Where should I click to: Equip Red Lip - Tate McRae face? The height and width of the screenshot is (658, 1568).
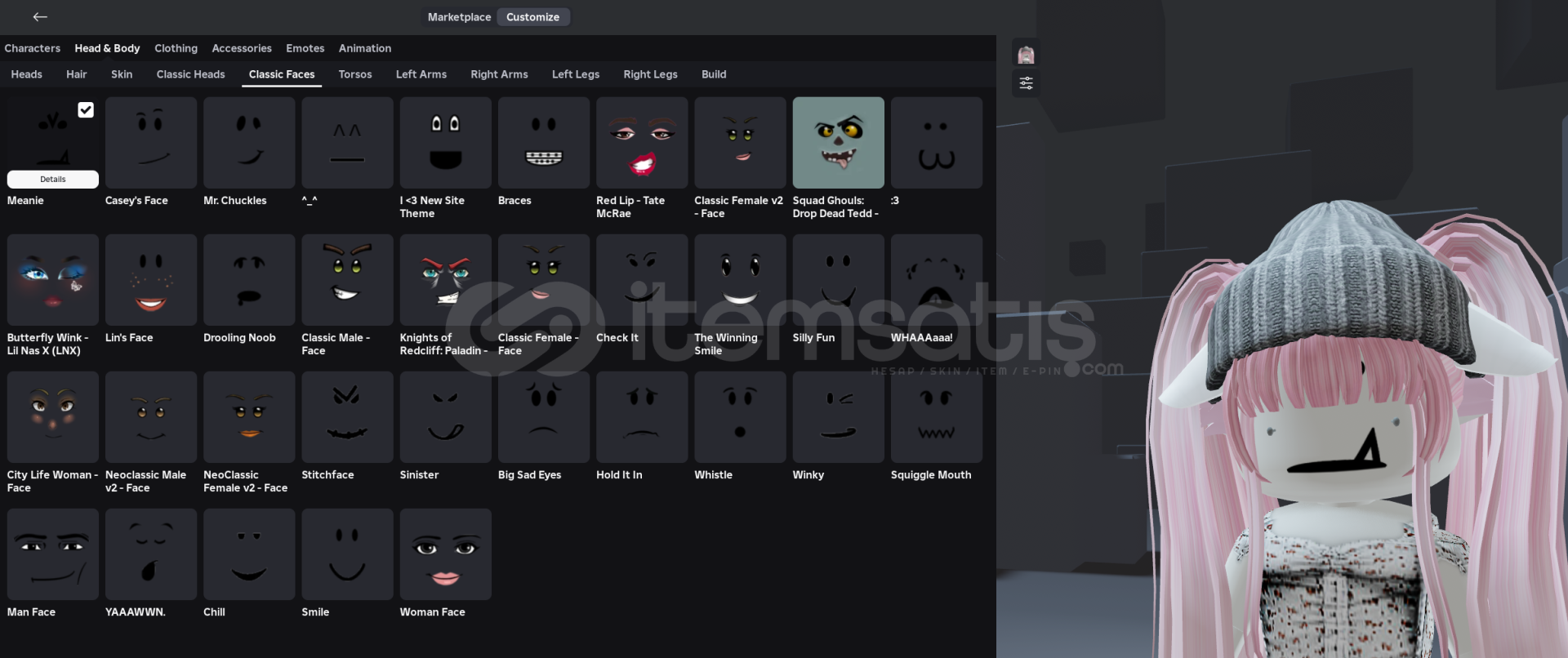coord(642,143)
